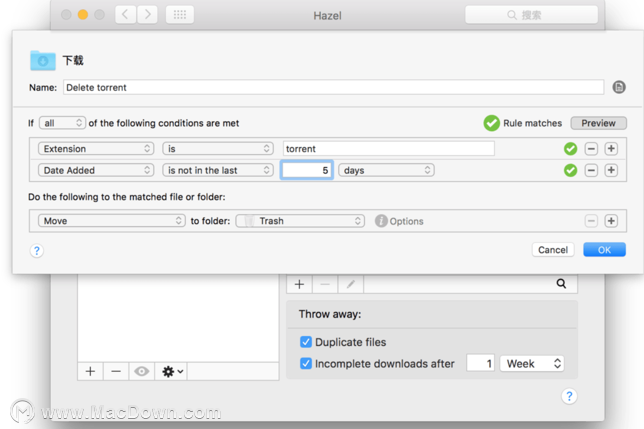Add a new rule with the plus button in rules toolbar

[299, 284]
